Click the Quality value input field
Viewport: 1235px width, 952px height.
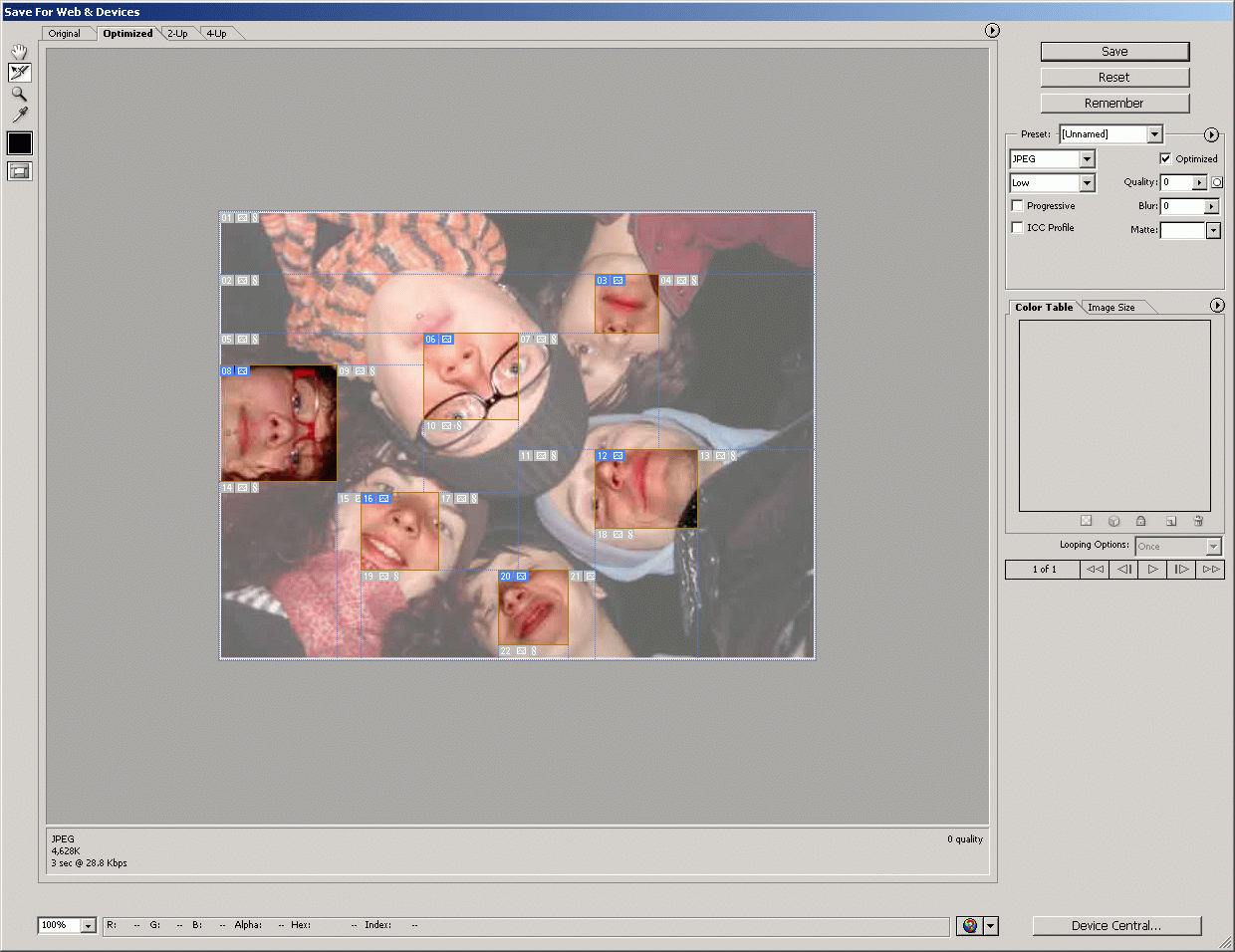point(1176,182)
